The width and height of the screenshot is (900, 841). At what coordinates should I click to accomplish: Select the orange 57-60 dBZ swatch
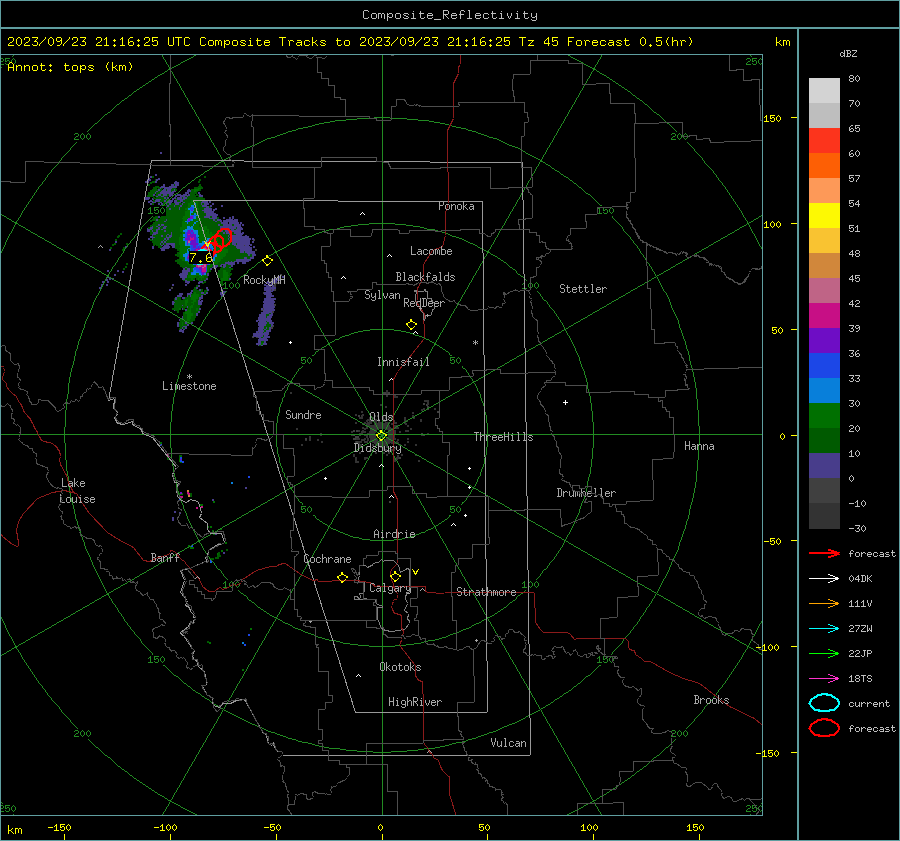coord(824,166)
